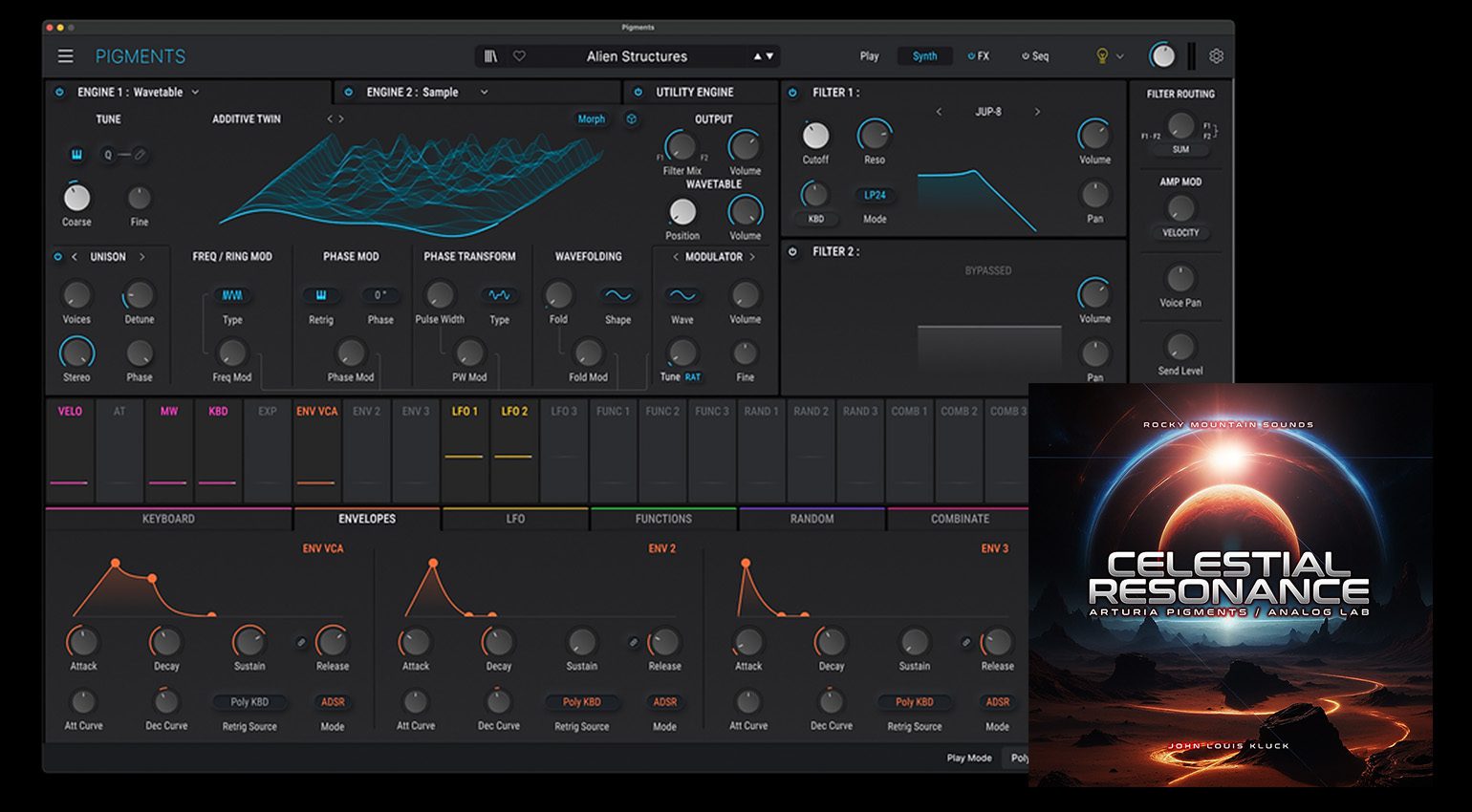Toggle Engine 1 Wavetable power button
This screenshot has height=812, width=1472.
click(59, 93)
